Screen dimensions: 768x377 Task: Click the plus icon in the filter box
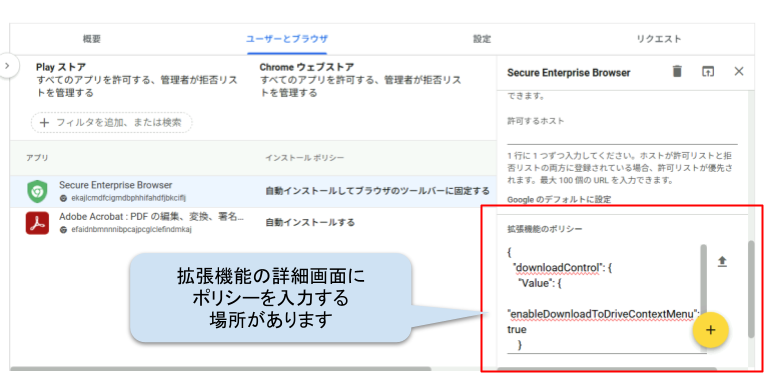pyautogui.click(x=44, y=122)
